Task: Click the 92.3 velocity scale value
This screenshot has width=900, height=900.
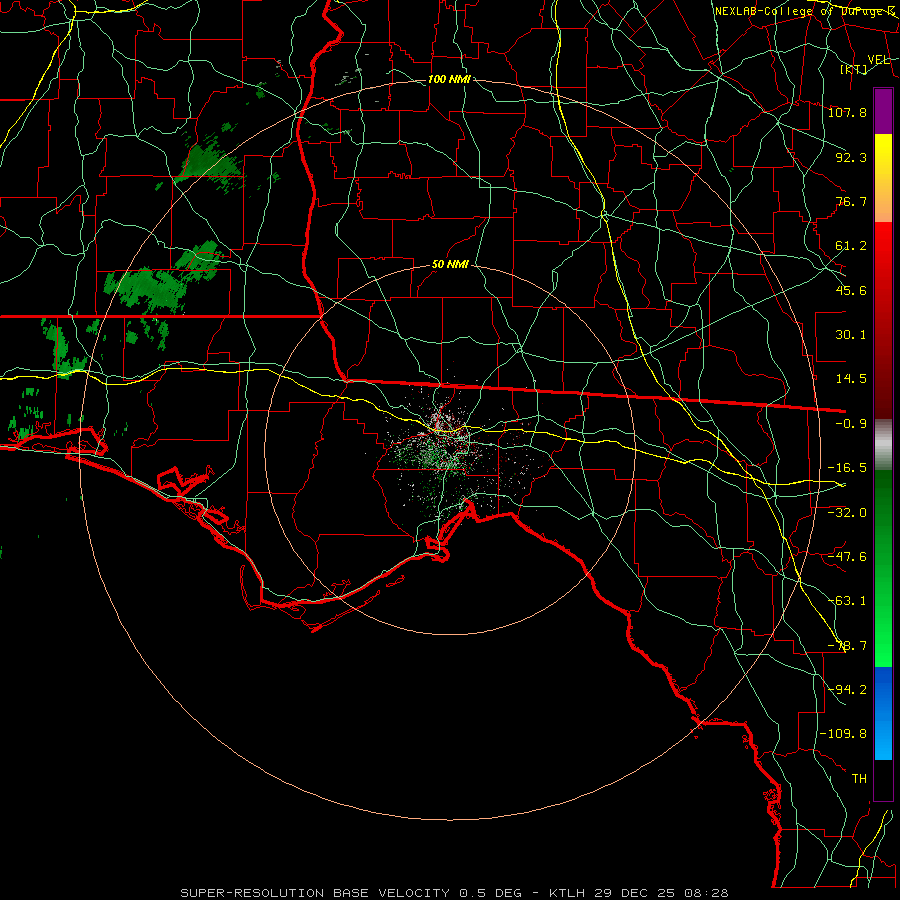Action: (x=851, y=157)
